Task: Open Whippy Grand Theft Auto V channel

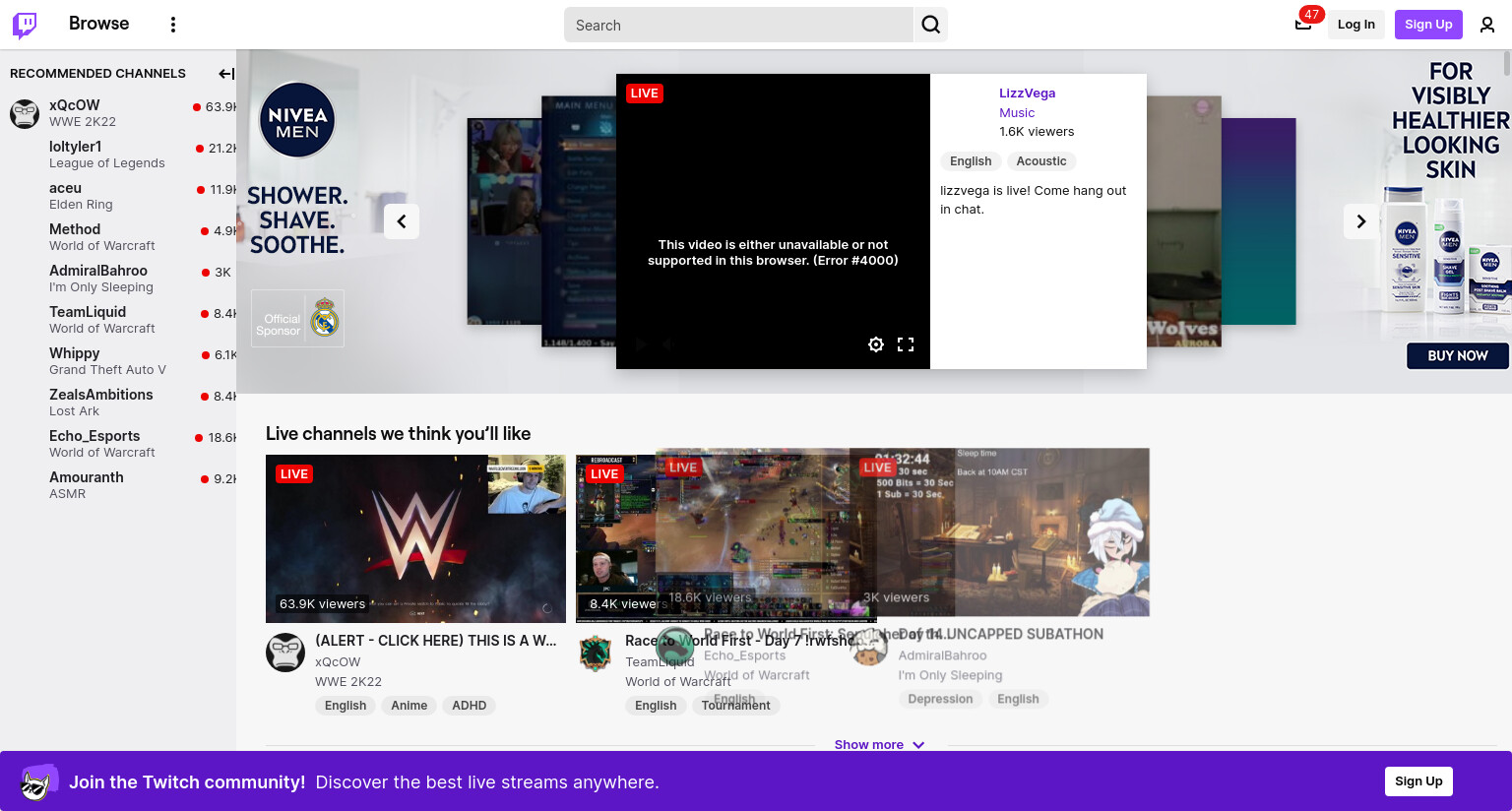Action: coord(118,361)
